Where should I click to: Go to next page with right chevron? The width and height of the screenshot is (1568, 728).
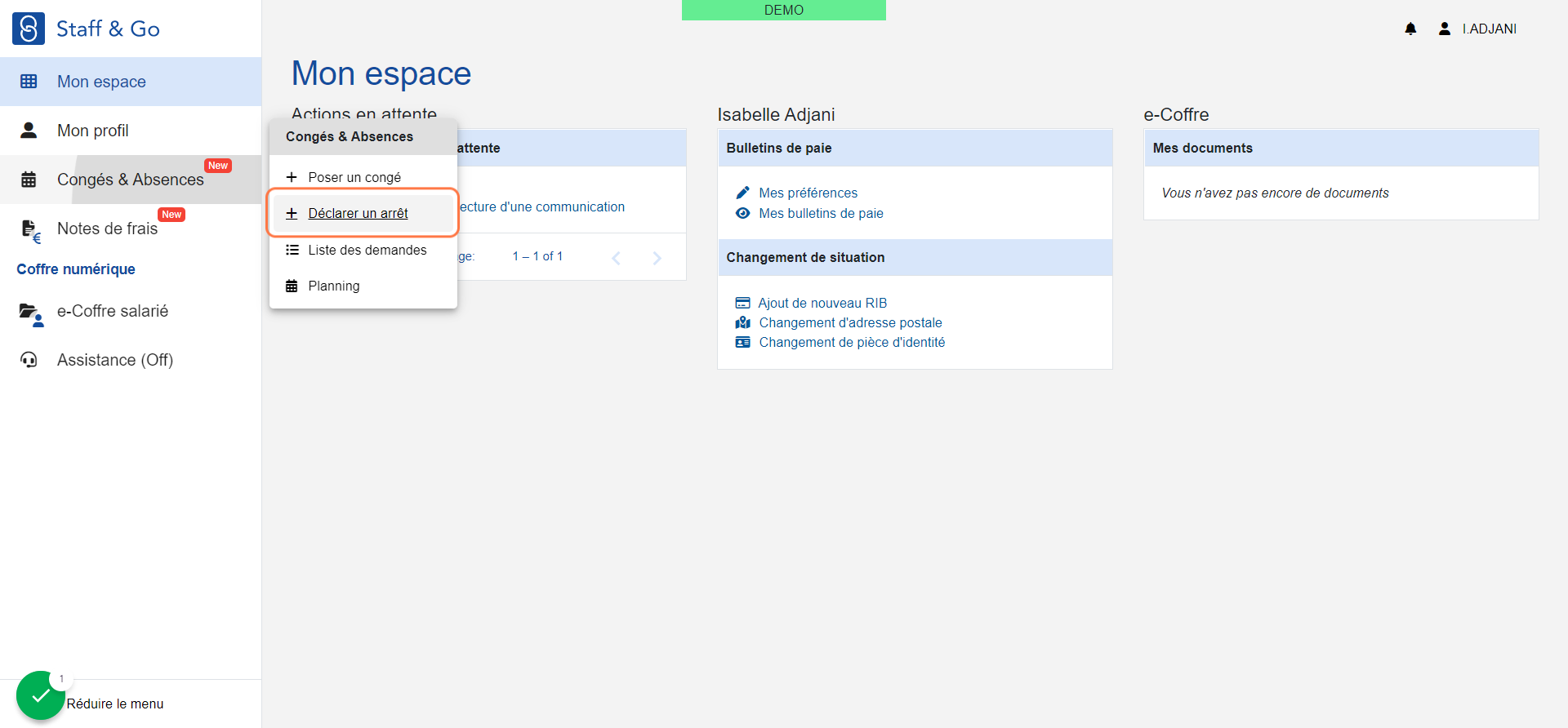click(657, 258)
